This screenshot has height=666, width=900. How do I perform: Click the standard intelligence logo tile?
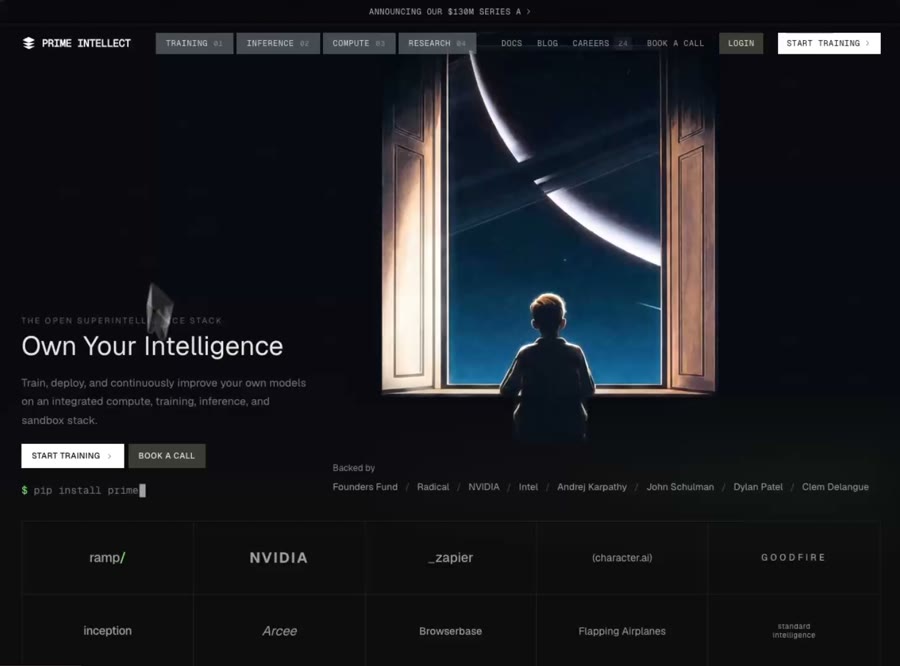tap(794, 630)
